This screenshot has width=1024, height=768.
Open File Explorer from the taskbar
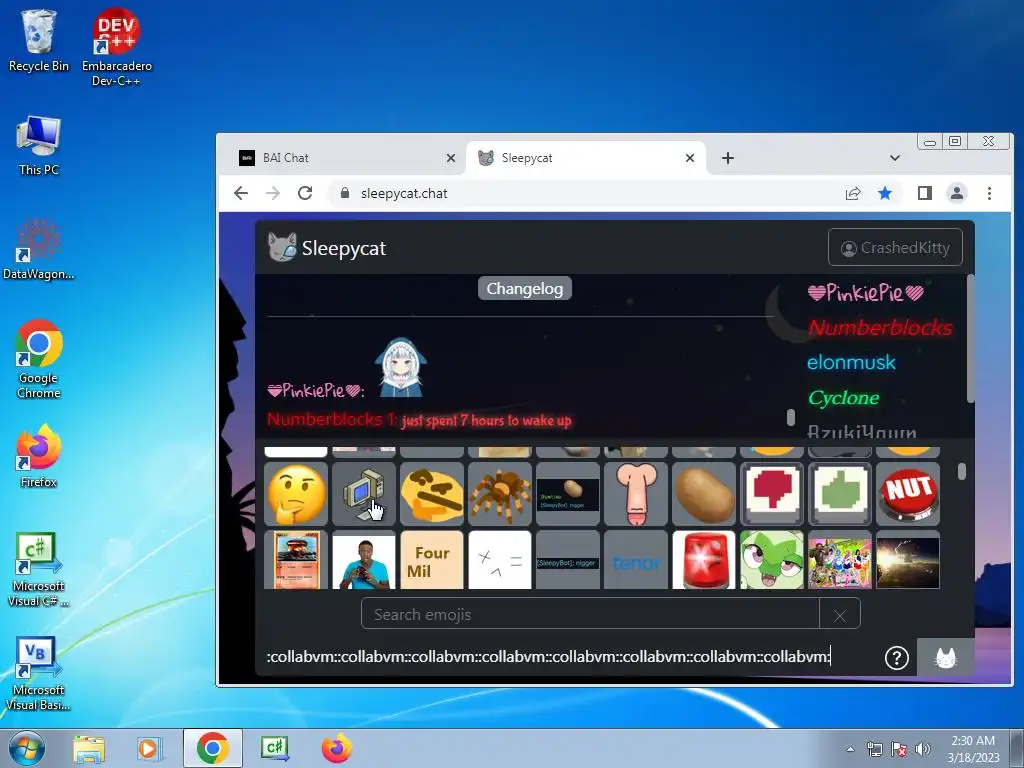(x=89, y=748)
